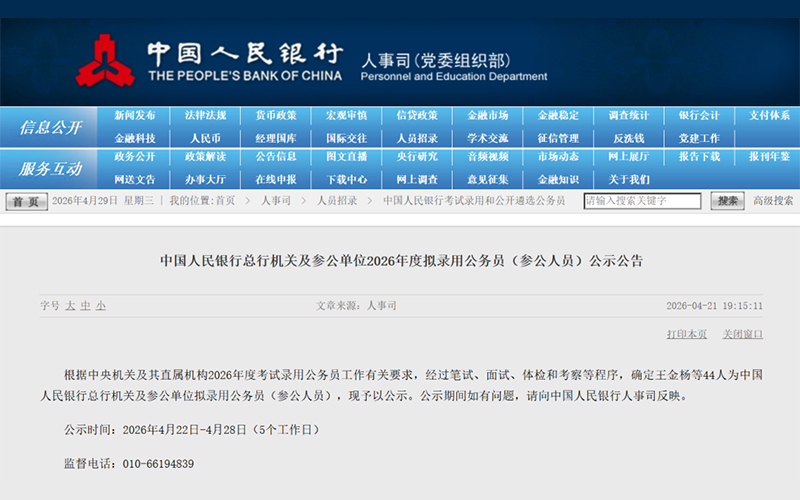Follow breadcrumb link 首页 after 我的位置

coord(225,201)
